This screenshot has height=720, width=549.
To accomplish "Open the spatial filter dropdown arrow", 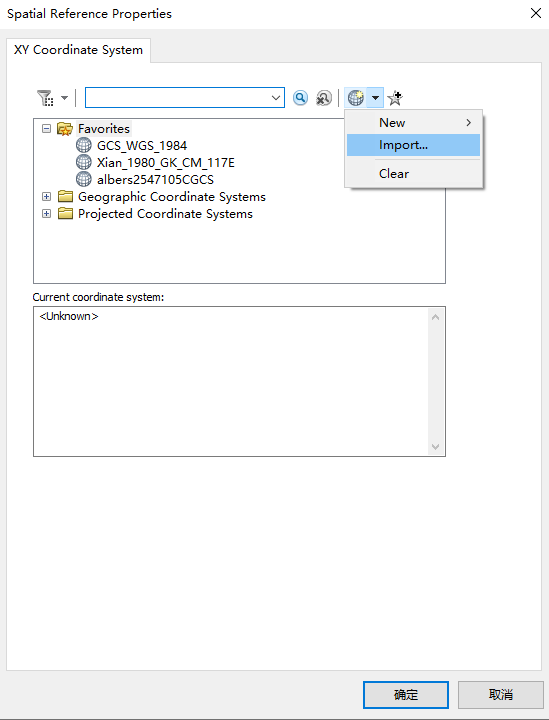I will point(65,98).
